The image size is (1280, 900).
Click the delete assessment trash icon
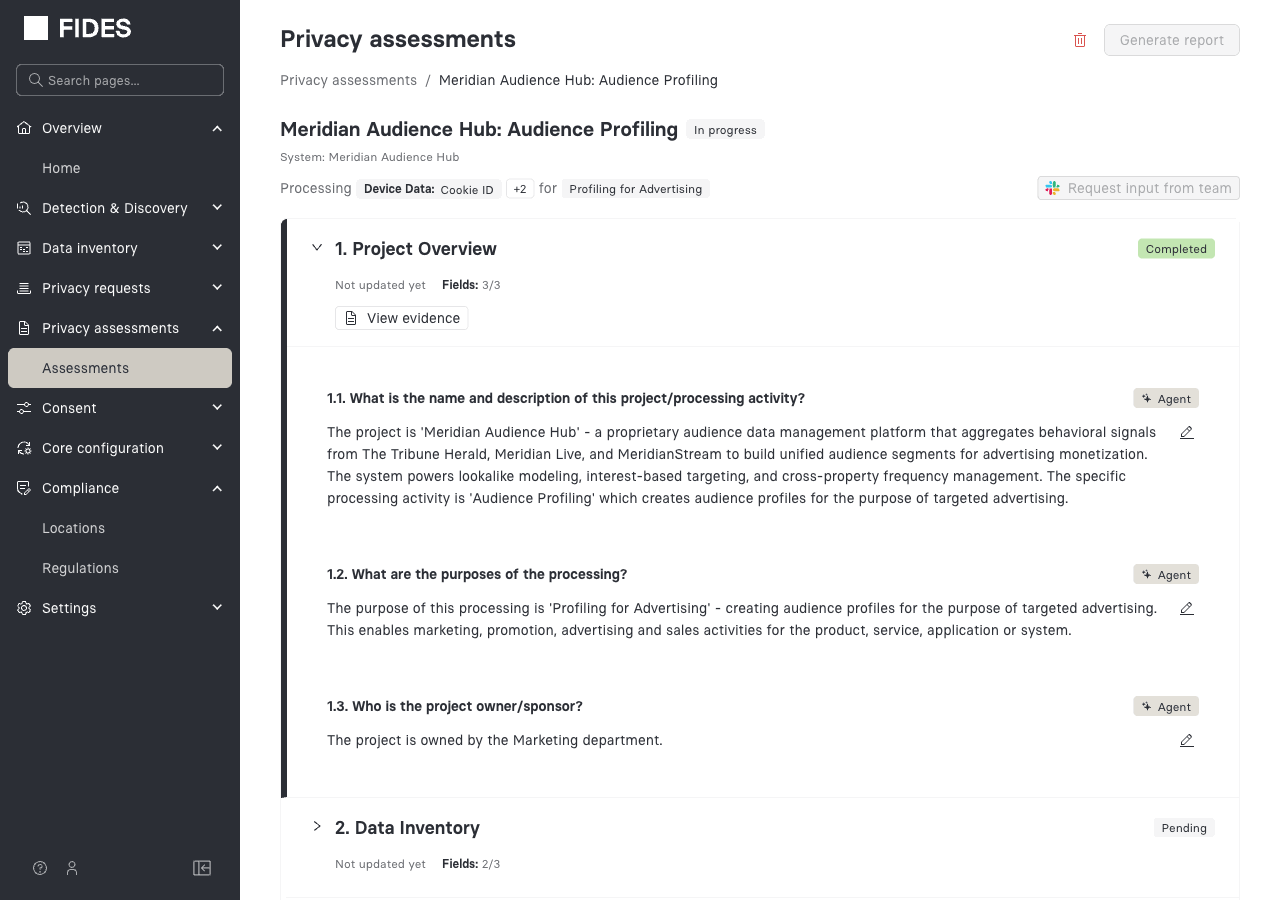pyautogui.click(x=1079, y=40)
